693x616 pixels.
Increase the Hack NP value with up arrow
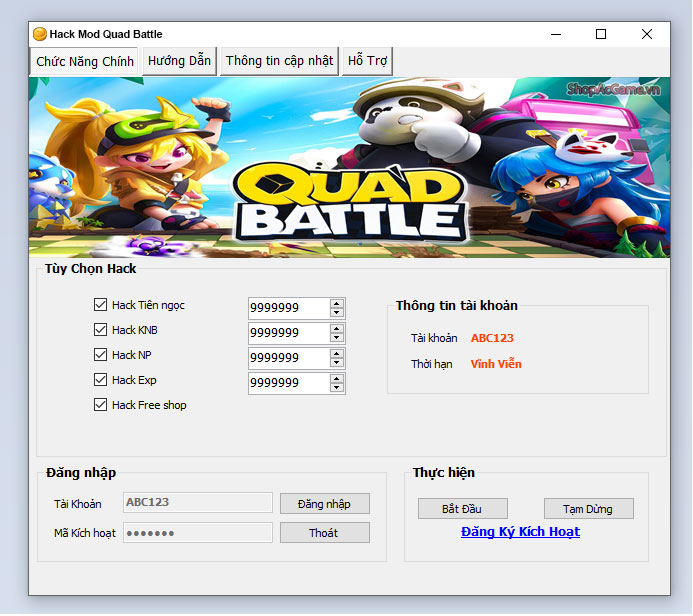point(337,354)
